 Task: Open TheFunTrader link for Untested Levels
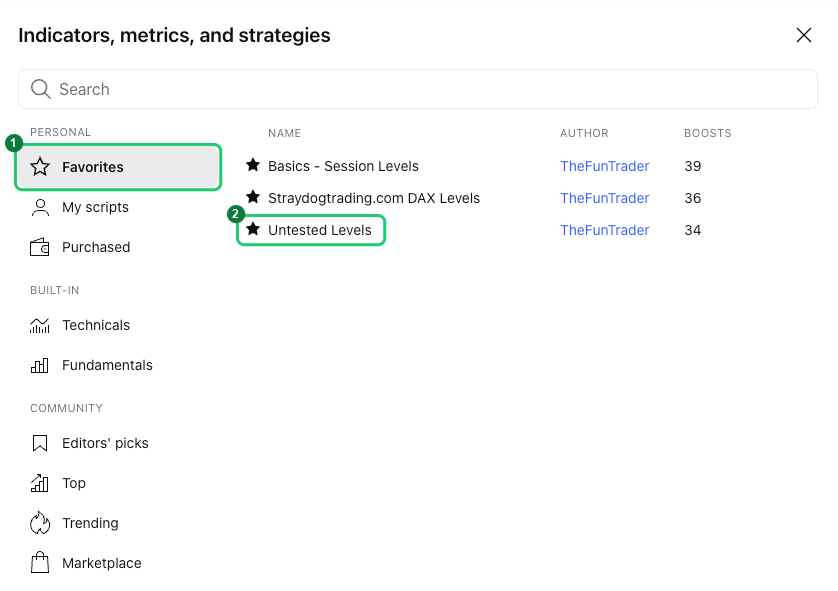pos(604,230)
